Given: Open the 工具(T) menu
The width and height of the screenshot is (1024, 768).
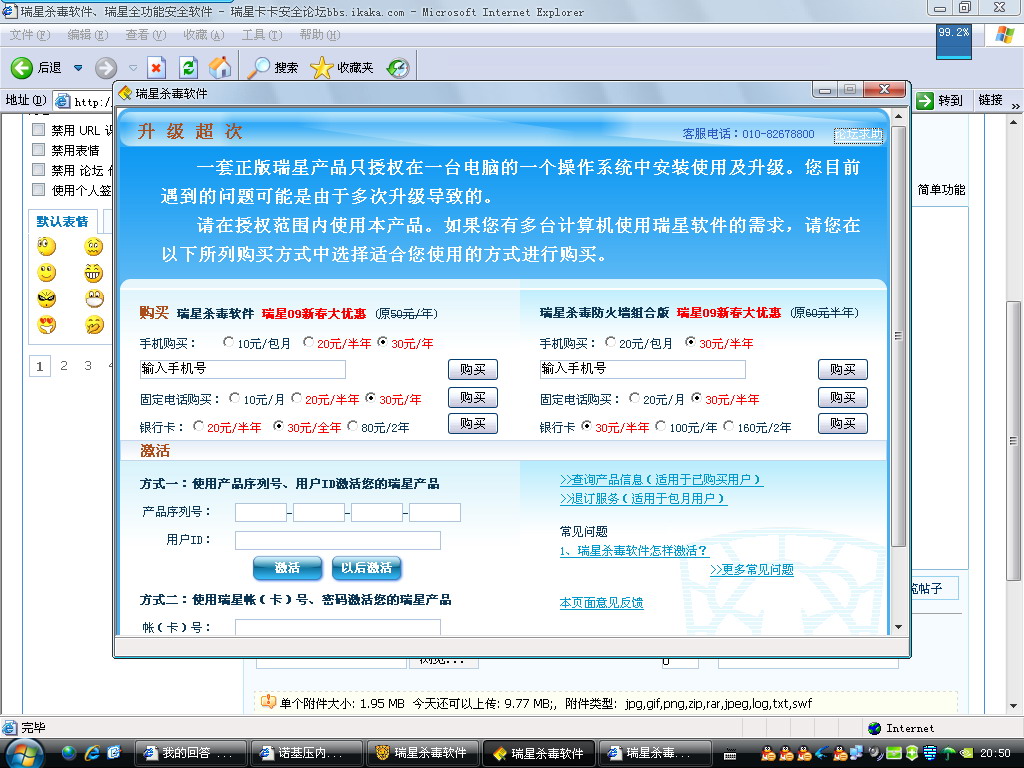Looking at the screenshot, I should (262, 35).
